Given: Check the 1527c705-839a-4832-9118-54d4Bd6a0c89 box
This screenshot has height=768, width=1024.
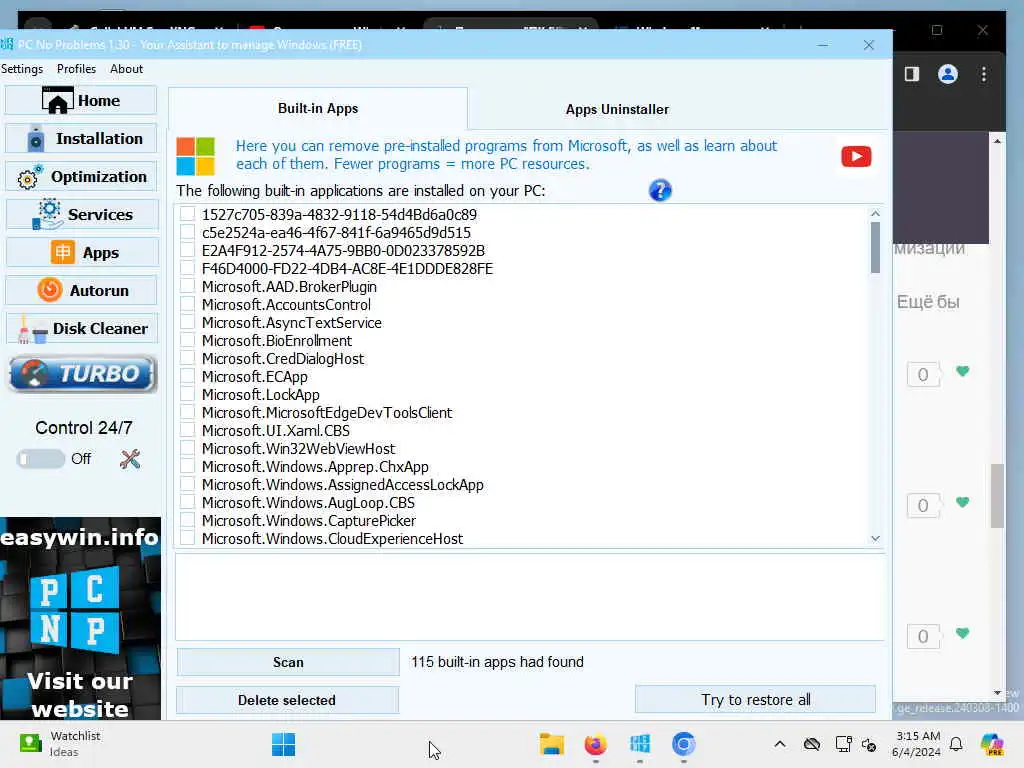Looking at the screenshot, I should (x=187, y=214).
